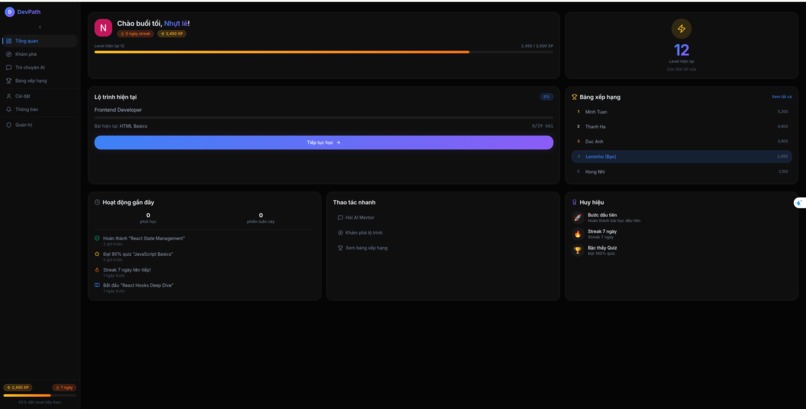Click the flame icon for Streak 7 ngày liên tiếp

(x=97, y=269)
